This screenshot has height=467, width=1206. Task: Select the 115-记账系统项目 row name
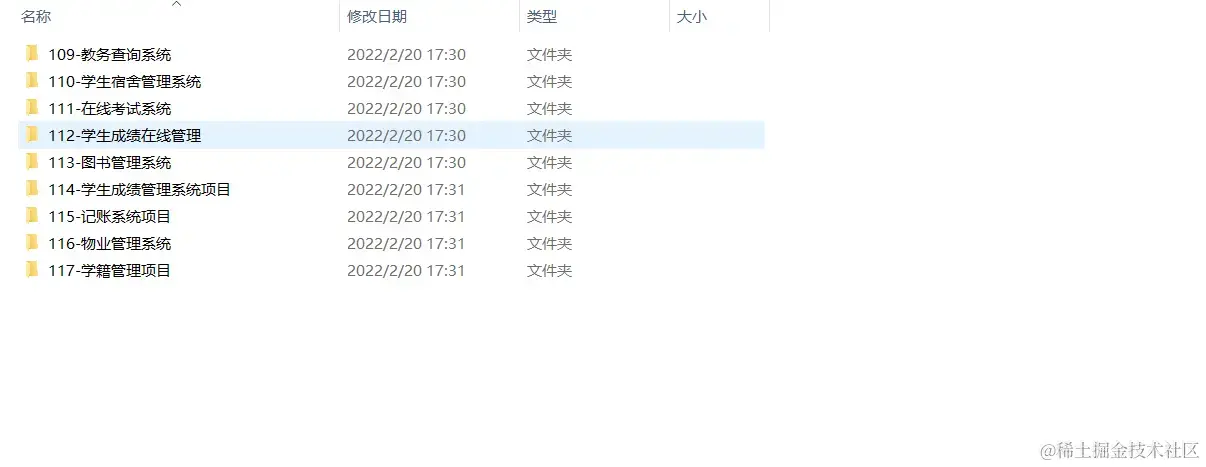click(110, 216)
